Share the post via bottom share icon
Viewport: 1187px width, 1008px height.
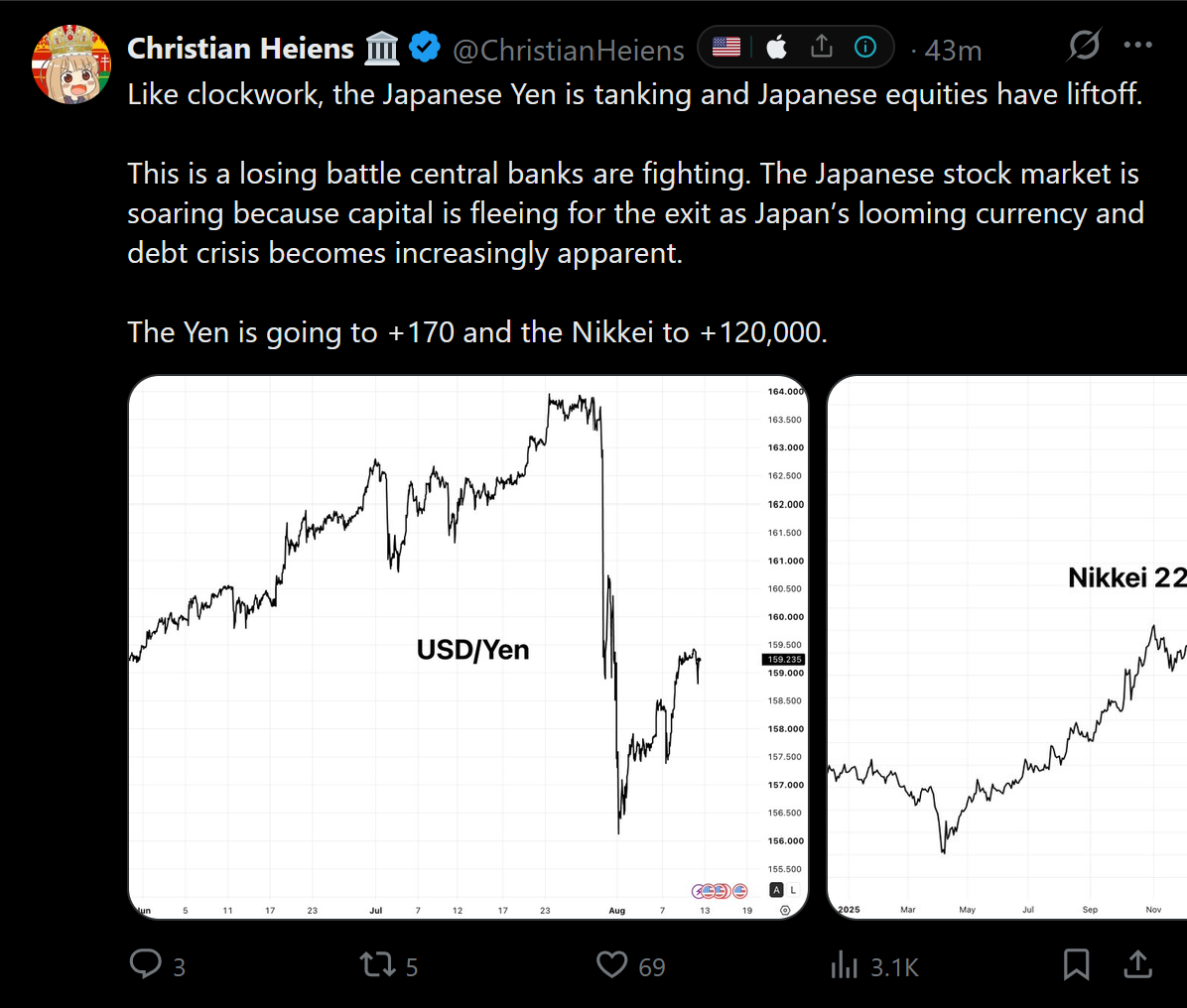click(x=1137, y=964)
